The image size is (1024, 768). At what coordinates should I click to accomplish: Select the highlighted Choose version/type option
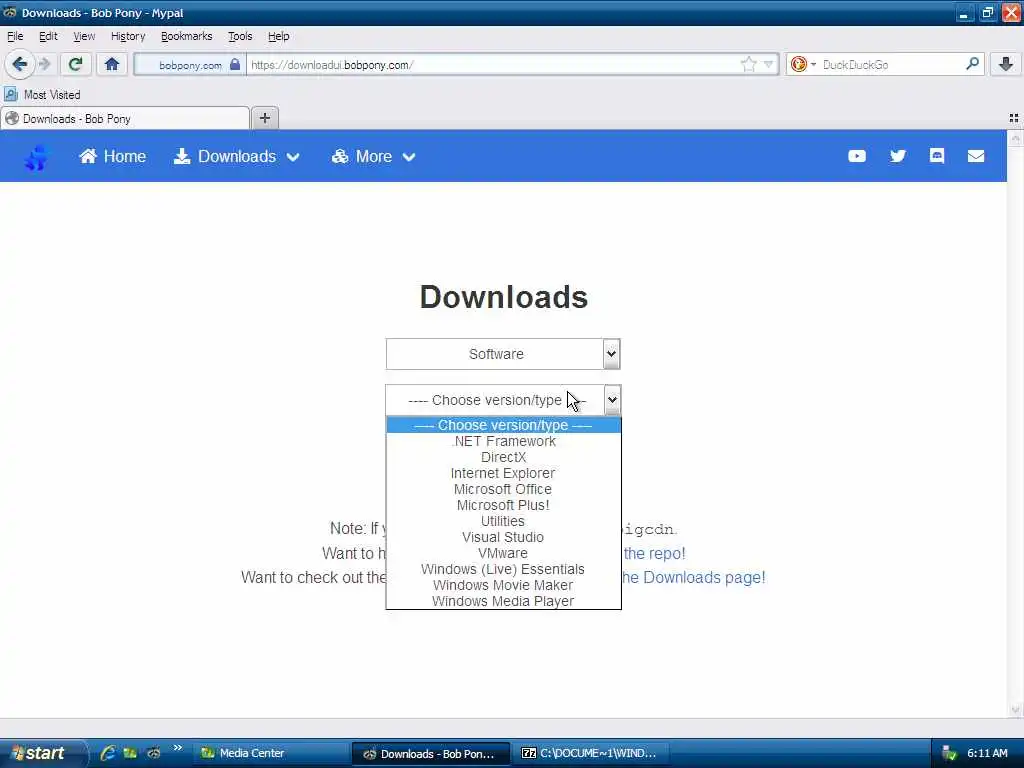pos(503,425)
